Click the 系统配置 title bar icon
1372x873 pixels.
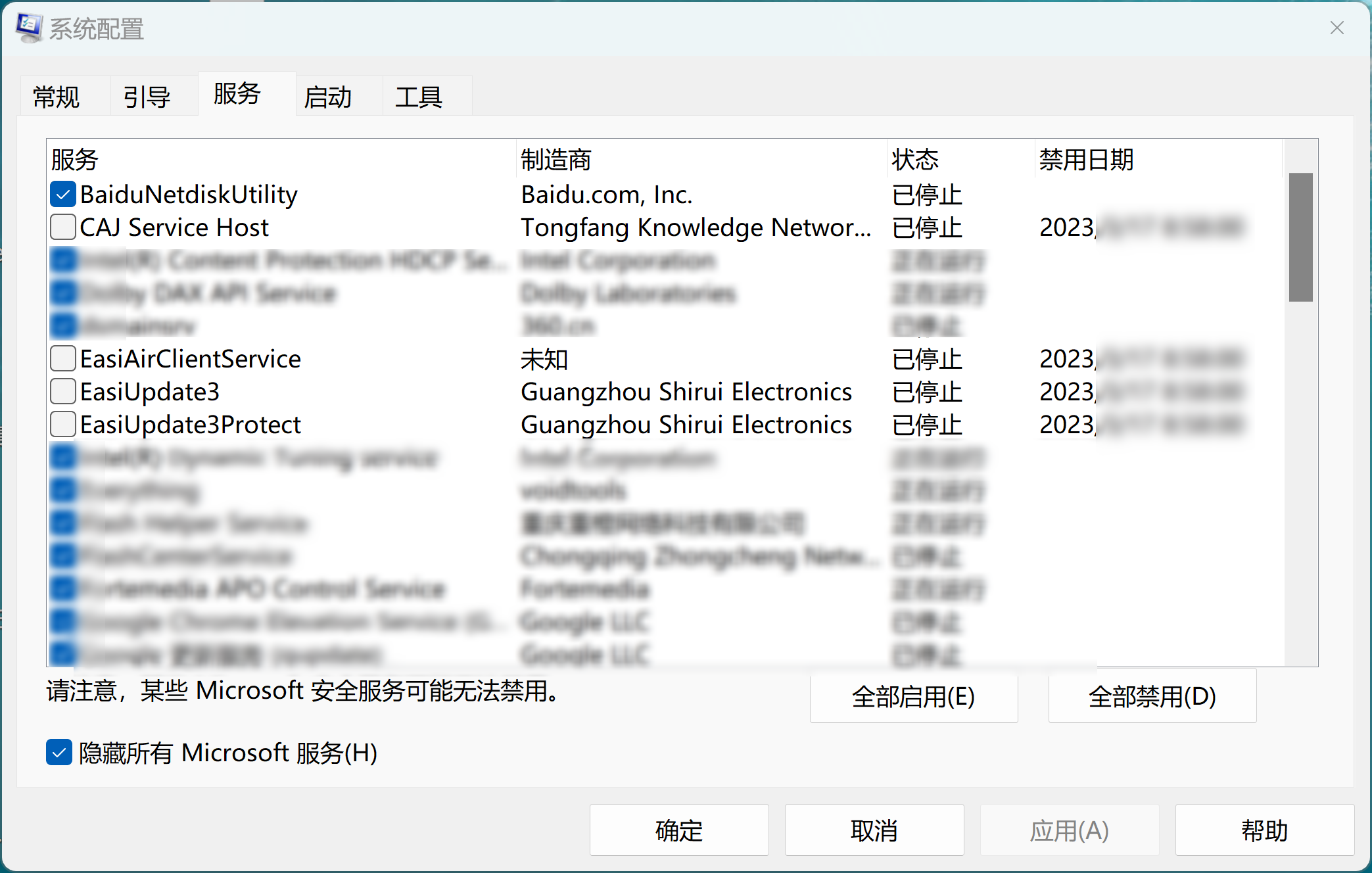(29, 28)
